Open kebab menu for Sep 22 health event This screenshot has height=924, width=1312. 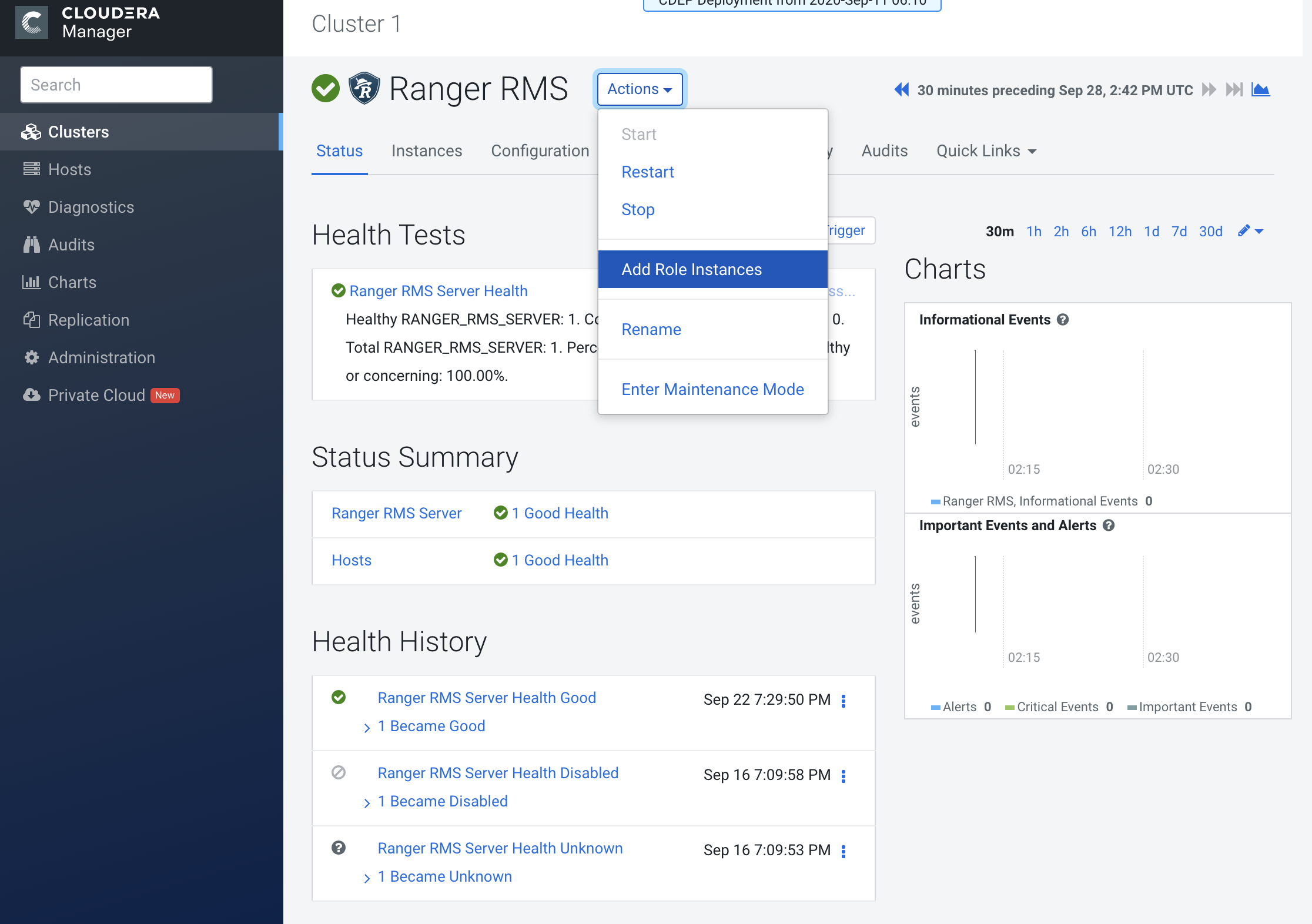pos(844,701)
